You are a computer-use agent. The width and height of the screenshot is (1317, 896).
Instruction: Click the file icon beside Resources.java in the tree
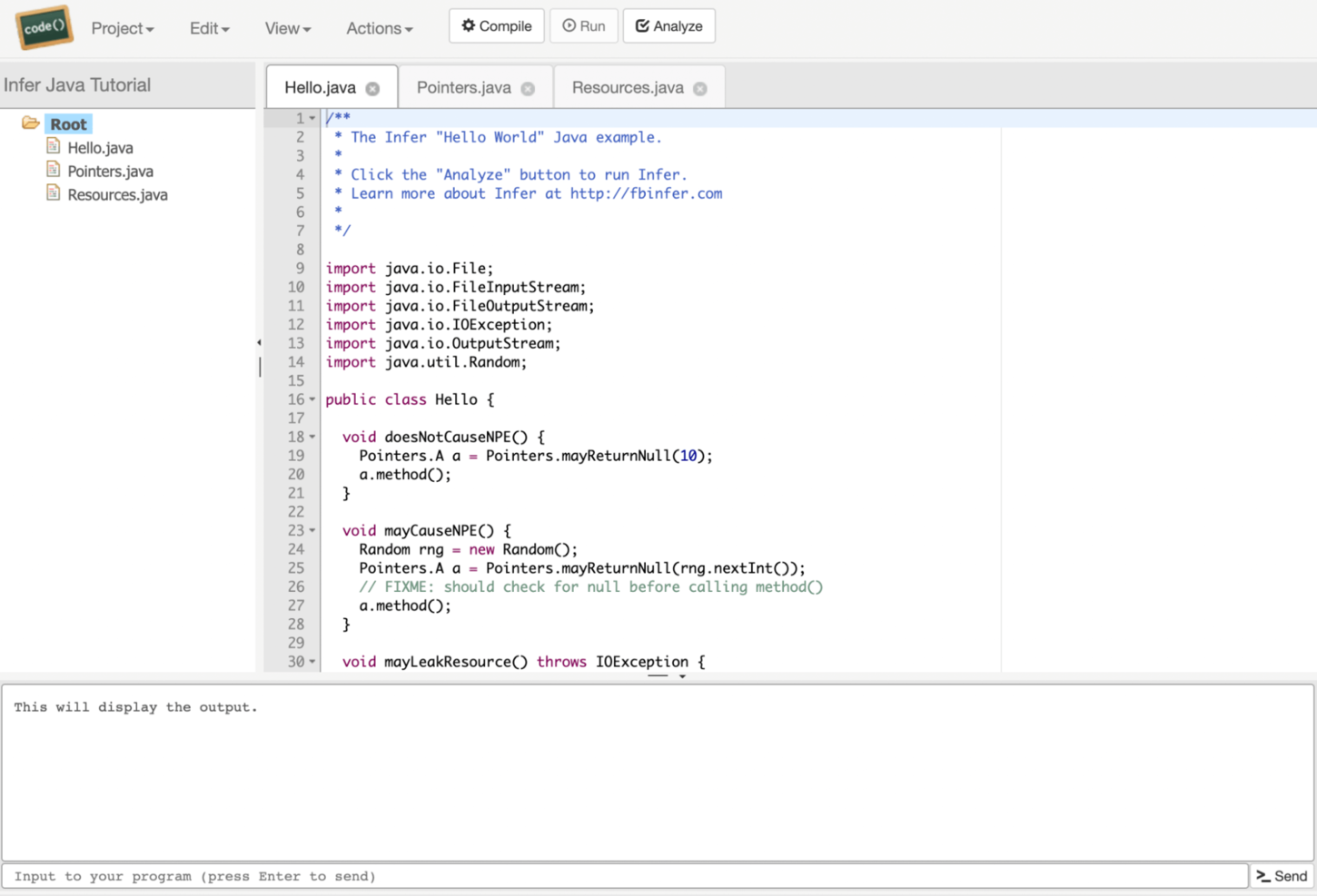(54, 193)
